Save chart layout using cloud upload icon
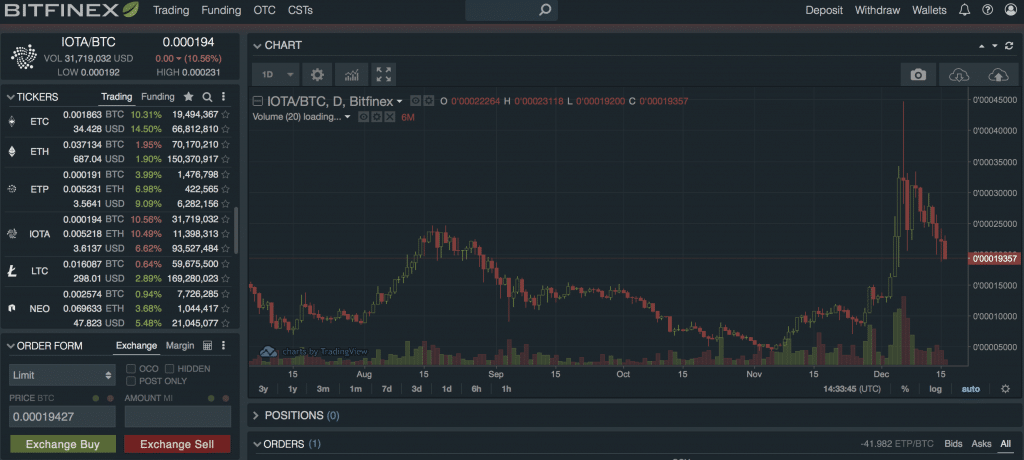The image size is (1024, 460). pos(998,75)
